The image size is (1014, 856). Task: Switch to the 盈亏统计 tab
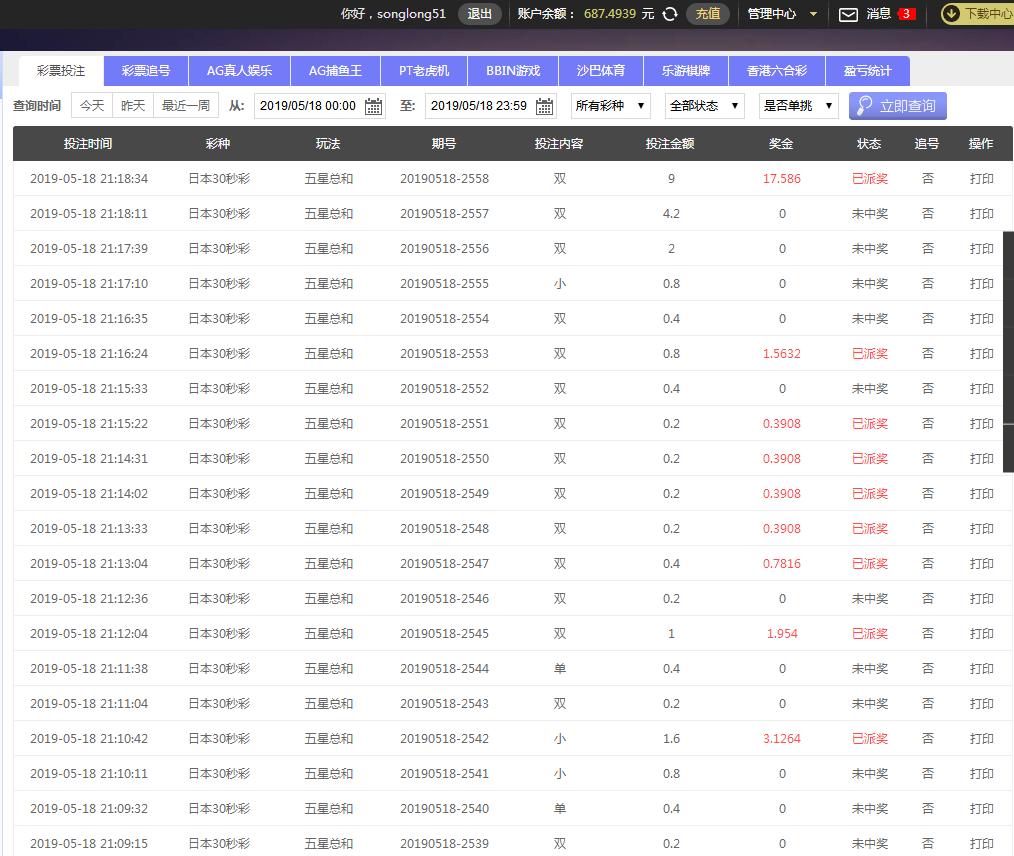(867, 71)
